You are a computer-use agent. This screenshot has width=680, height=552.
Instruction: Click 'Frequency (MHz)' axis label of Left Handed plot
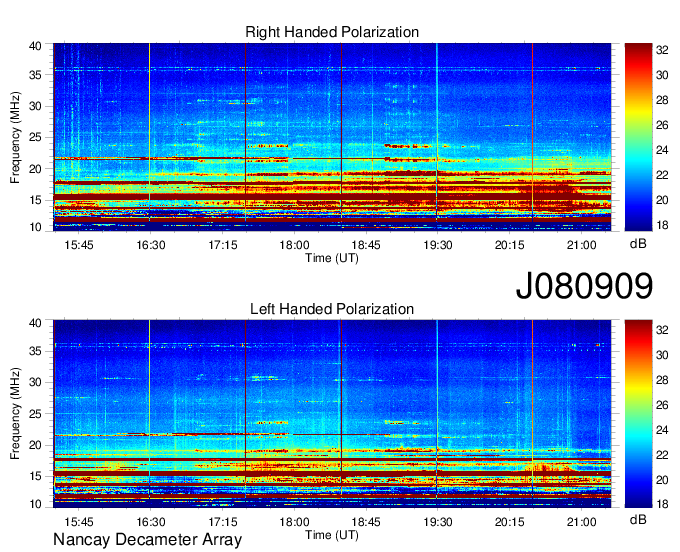[15, 414]
